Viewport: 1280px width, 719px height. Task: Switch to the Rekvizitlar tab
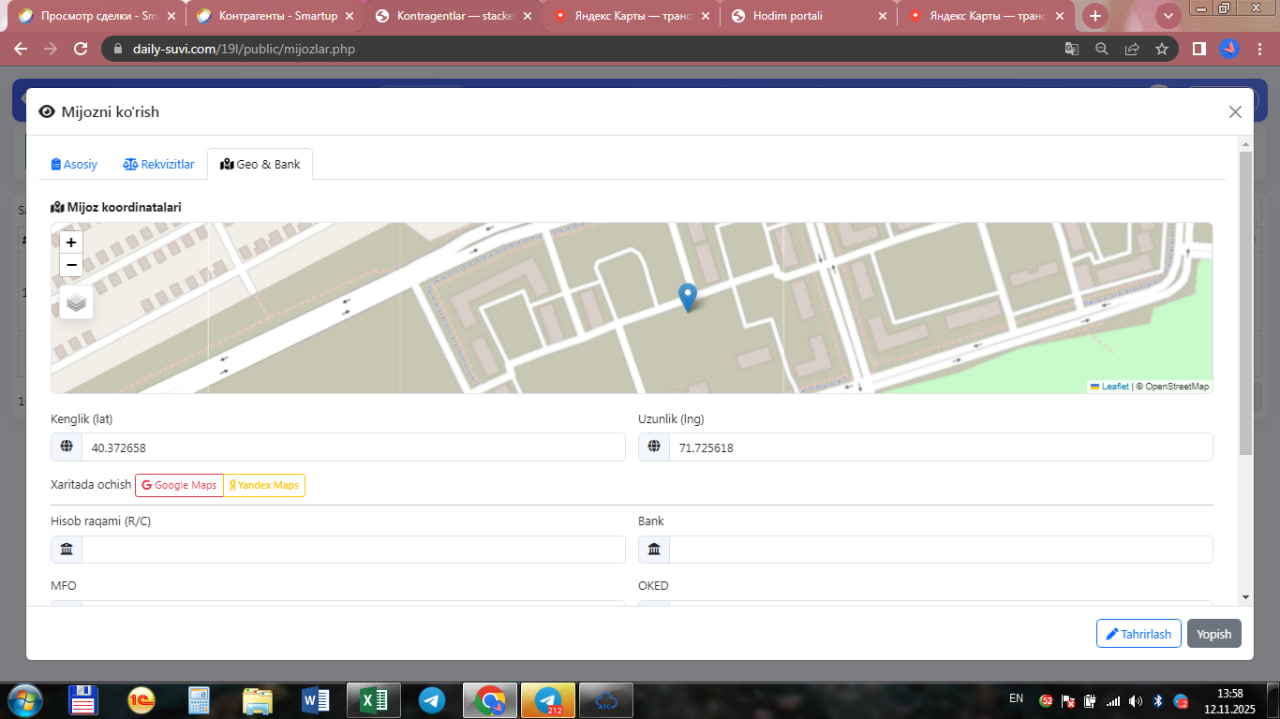158,164
